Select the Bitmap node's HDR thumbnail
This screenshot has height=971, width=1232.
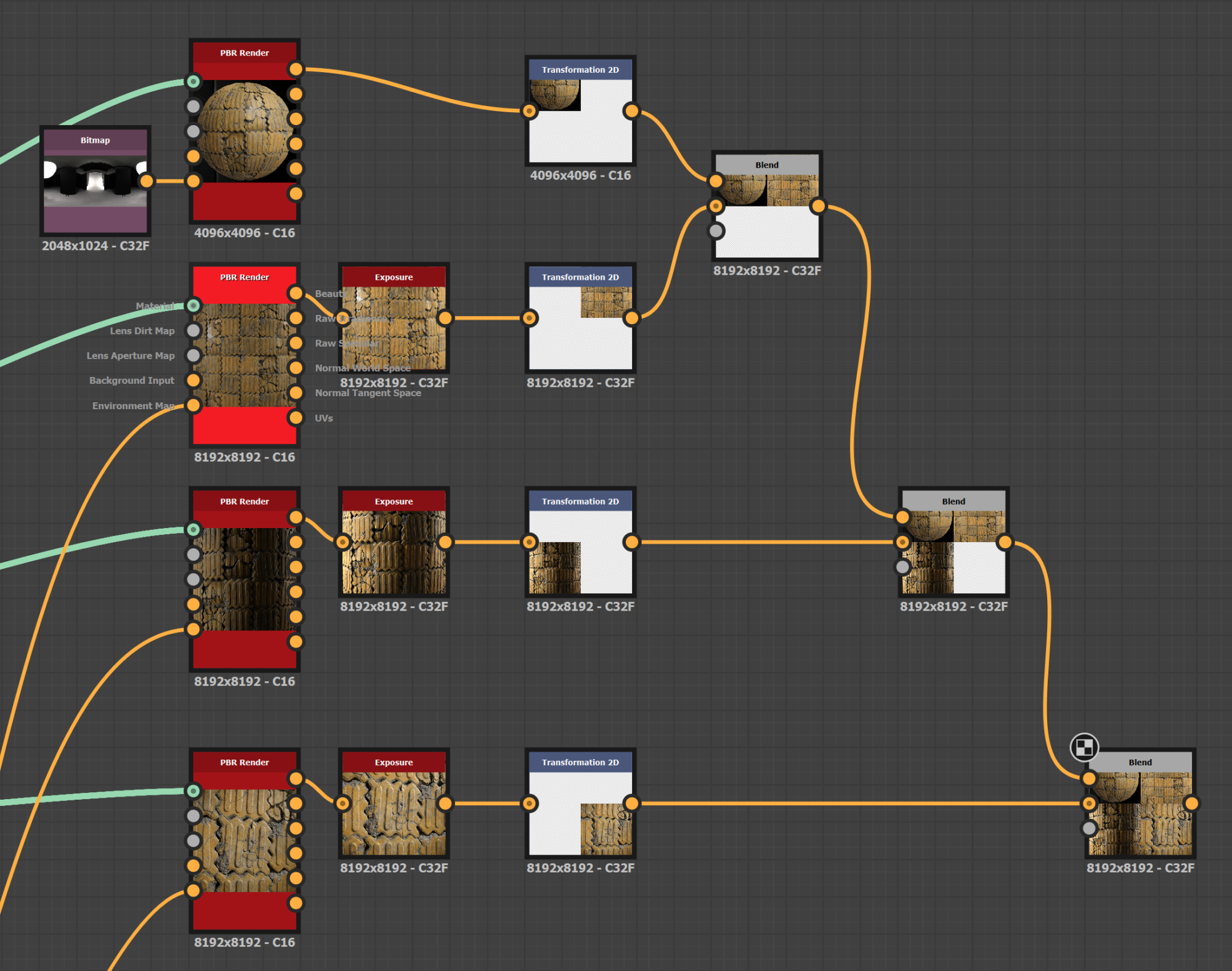(x=95, y=182)
